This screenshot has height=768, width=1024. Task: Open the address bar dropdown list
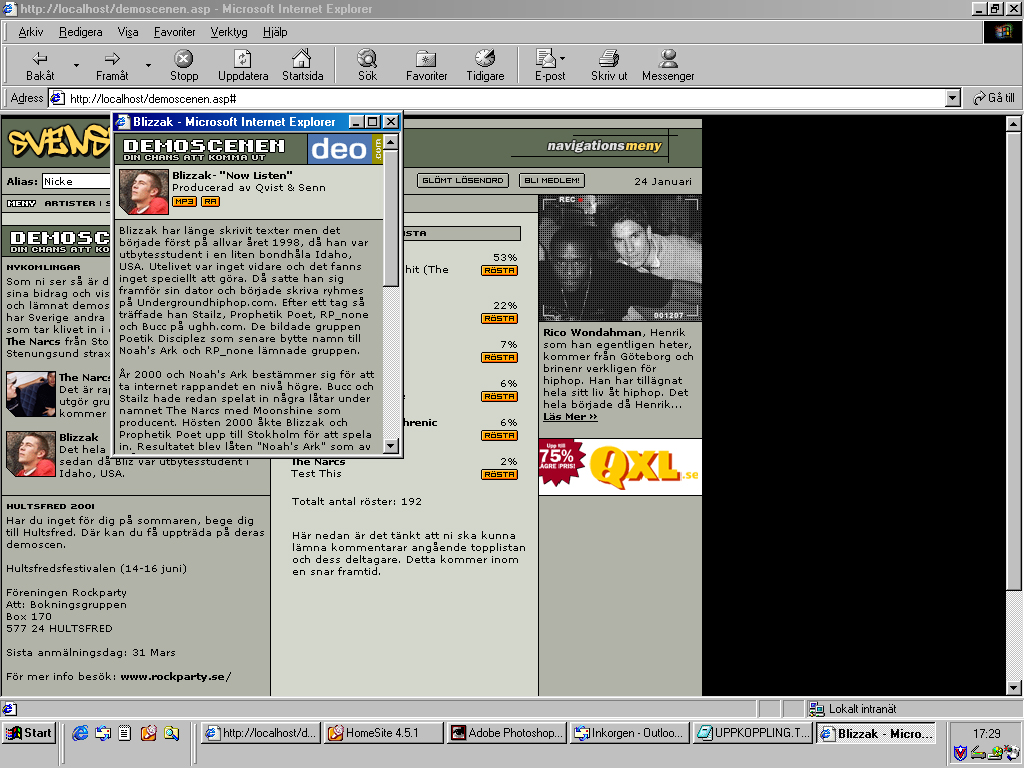(953, 99)
